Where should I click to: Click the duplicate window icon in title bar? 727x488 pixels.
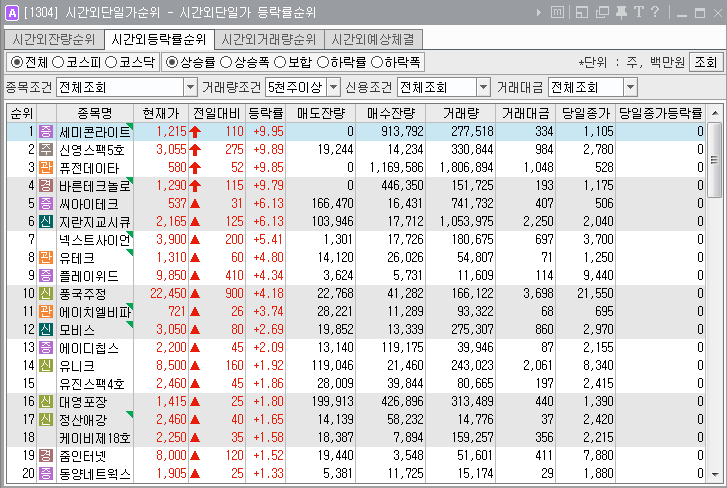(x=602, y=12)
